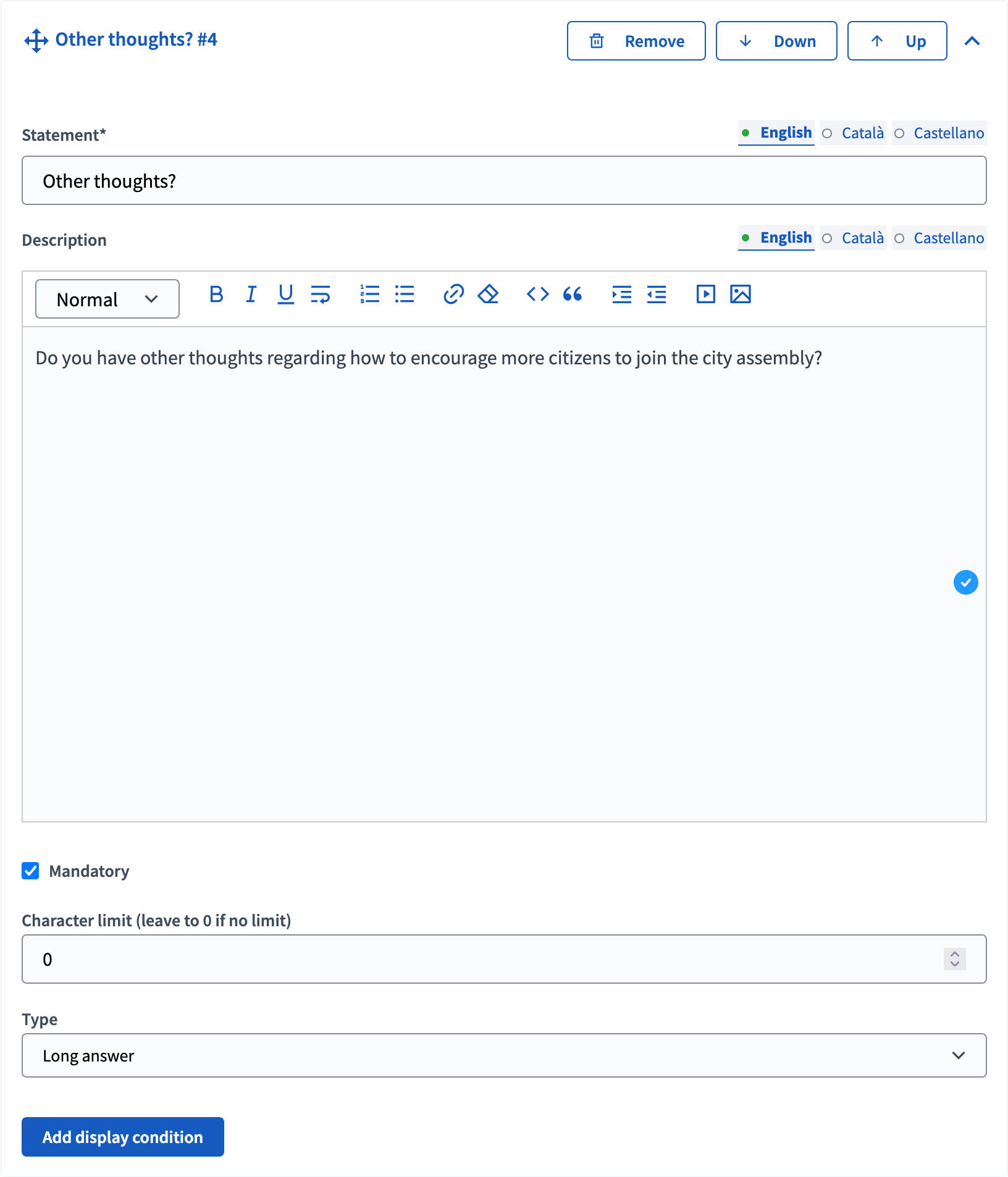Open the Normal paragraph style dropdown
The height and width of the screenshot is (1177, 1008).
click(x=106, y=299)
